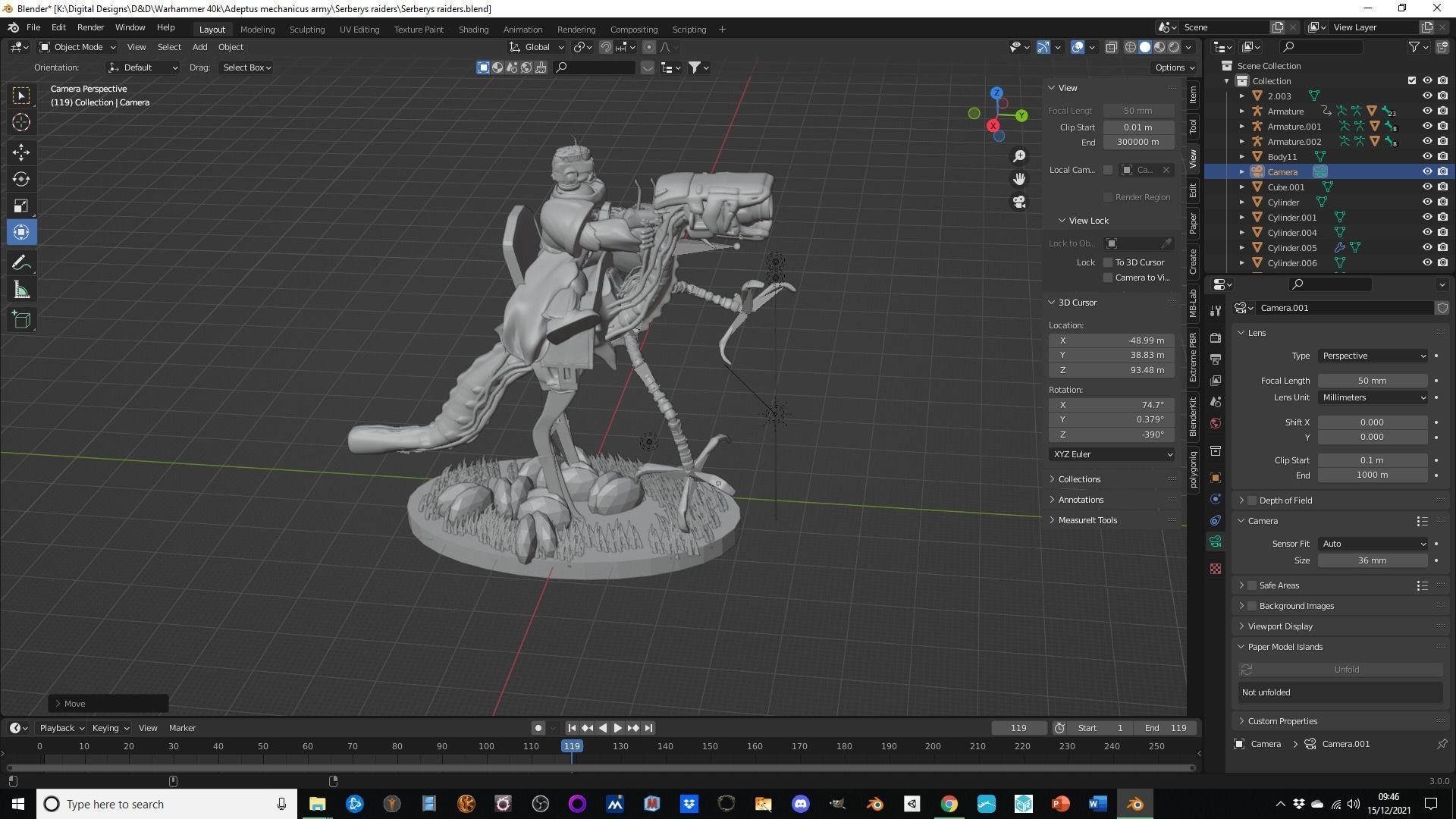Open Output properties tab icon
Screen dimensions: 1456x819
1216,359
